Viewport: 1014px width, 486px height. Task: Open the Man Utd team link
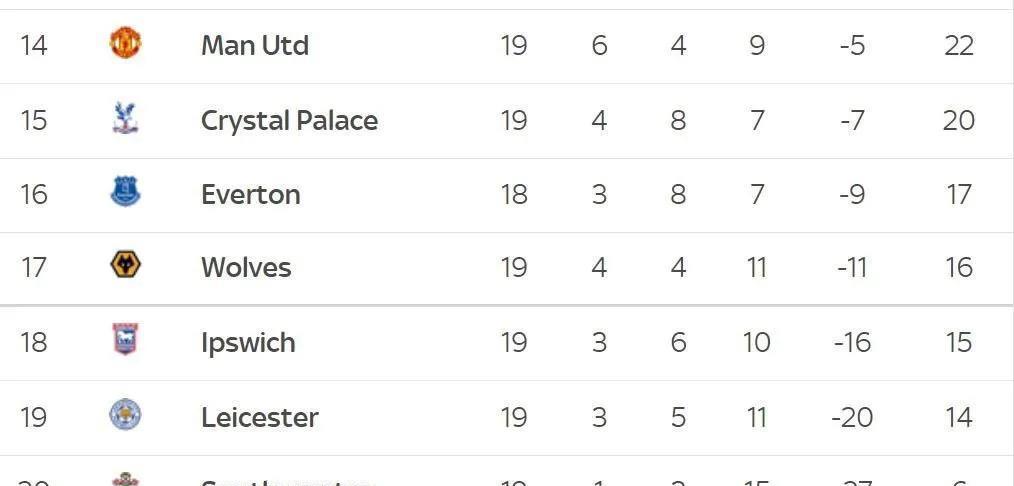[x=255, y=45]
